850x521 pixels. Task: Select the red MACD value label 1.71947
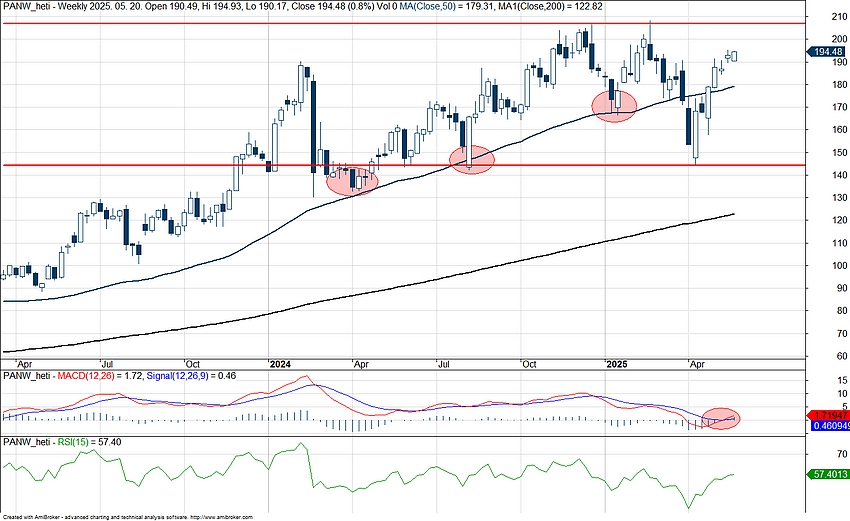pyautogui.click(x=829, y=415)
